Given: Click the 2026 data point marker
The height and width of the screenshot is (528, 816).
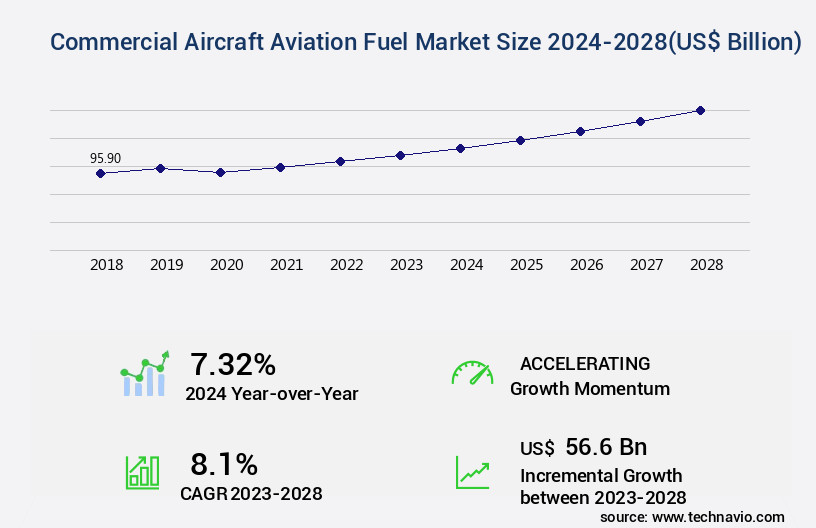Looking at the screenshot, I should [580, 131].
